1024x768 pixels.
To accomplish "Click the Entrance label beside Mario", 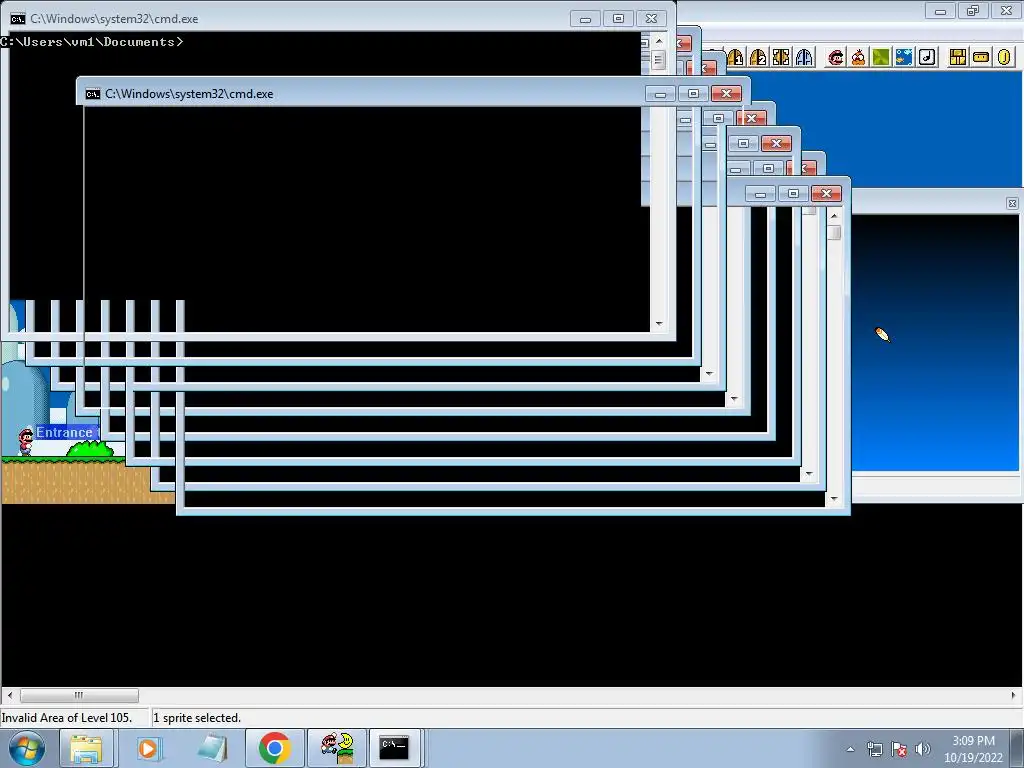I will click(x=65, y=432).
